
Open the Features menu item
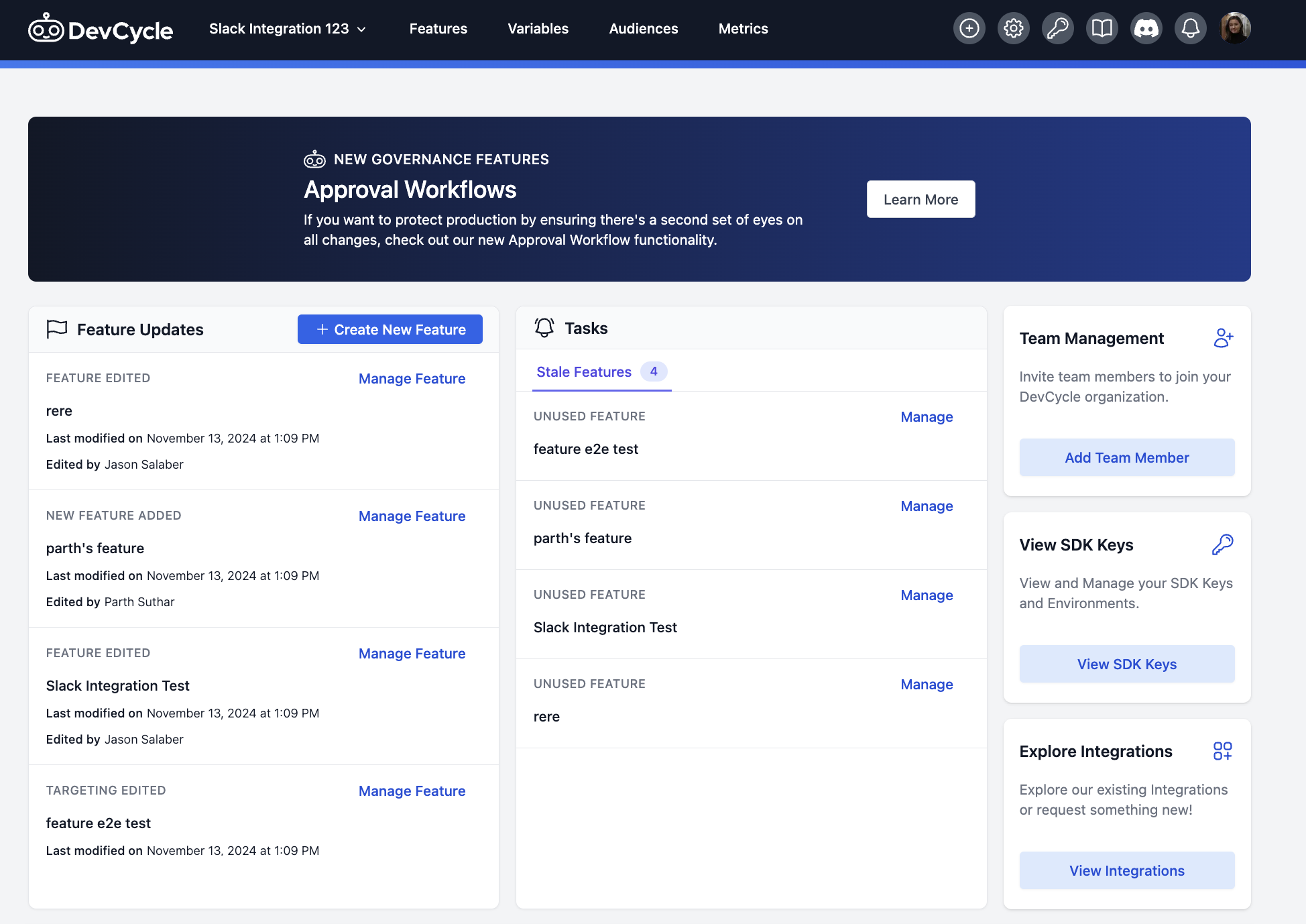click(438, 28)
